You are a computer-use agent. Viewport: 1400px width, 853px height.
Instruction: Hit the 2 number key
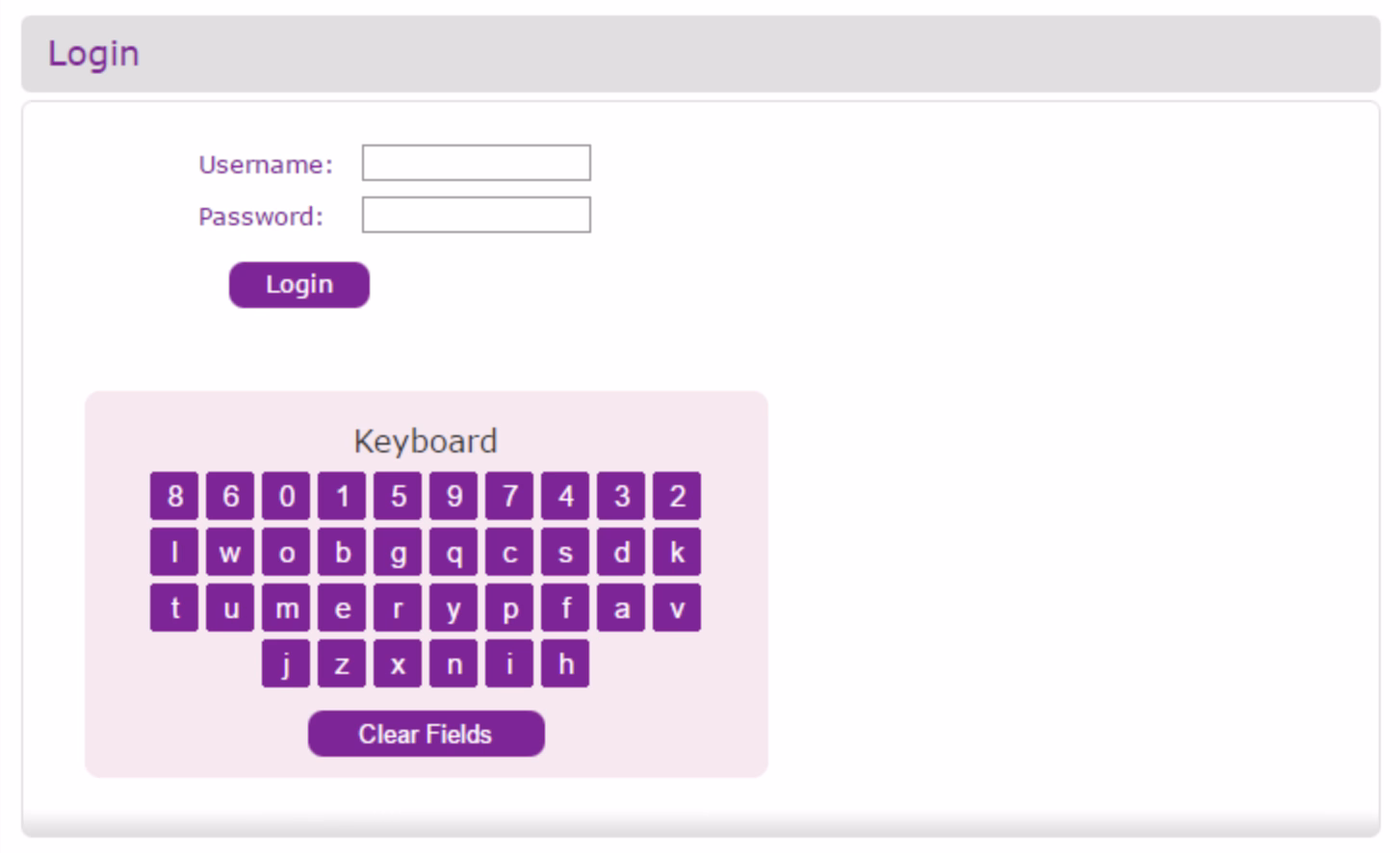[677, 496]
